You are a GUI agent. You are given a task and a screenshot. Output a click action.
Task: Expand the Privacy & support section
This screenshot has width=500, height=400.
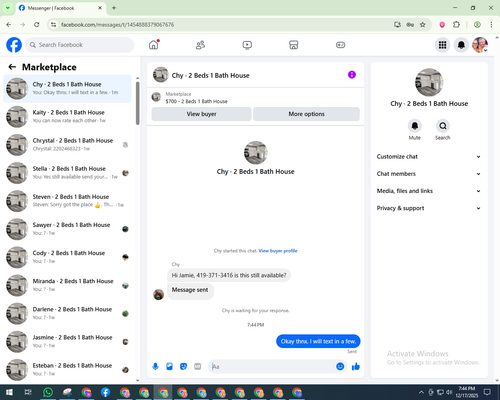tap(429, 208)
